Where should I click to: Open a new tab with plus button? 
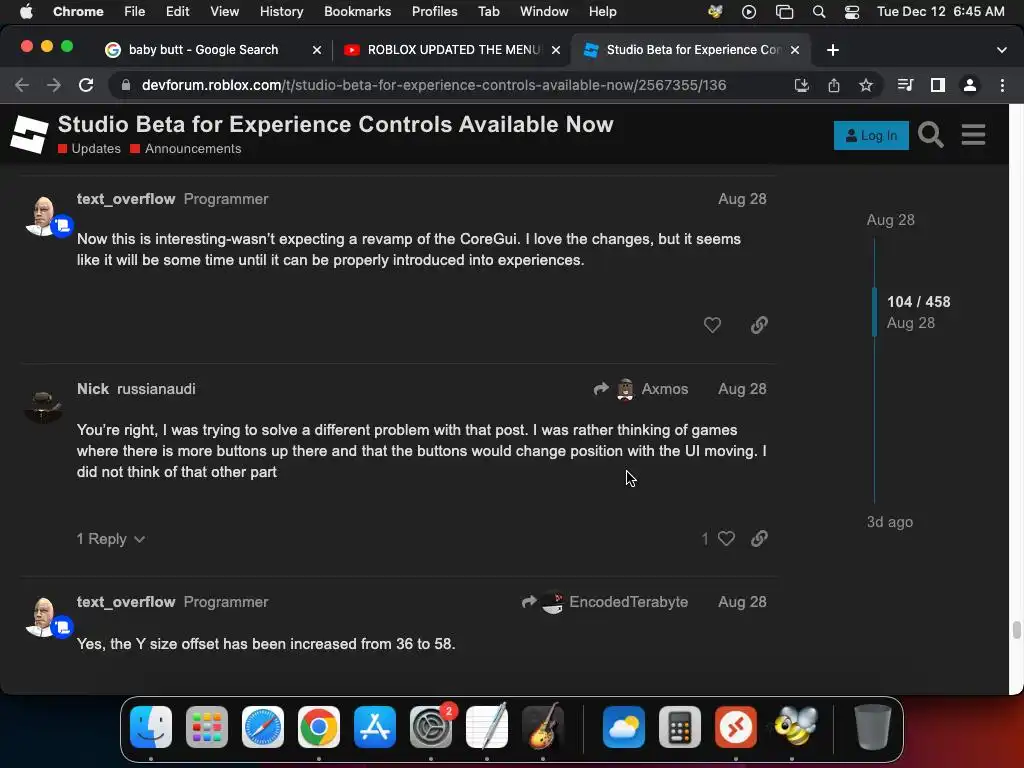[833, 50]
